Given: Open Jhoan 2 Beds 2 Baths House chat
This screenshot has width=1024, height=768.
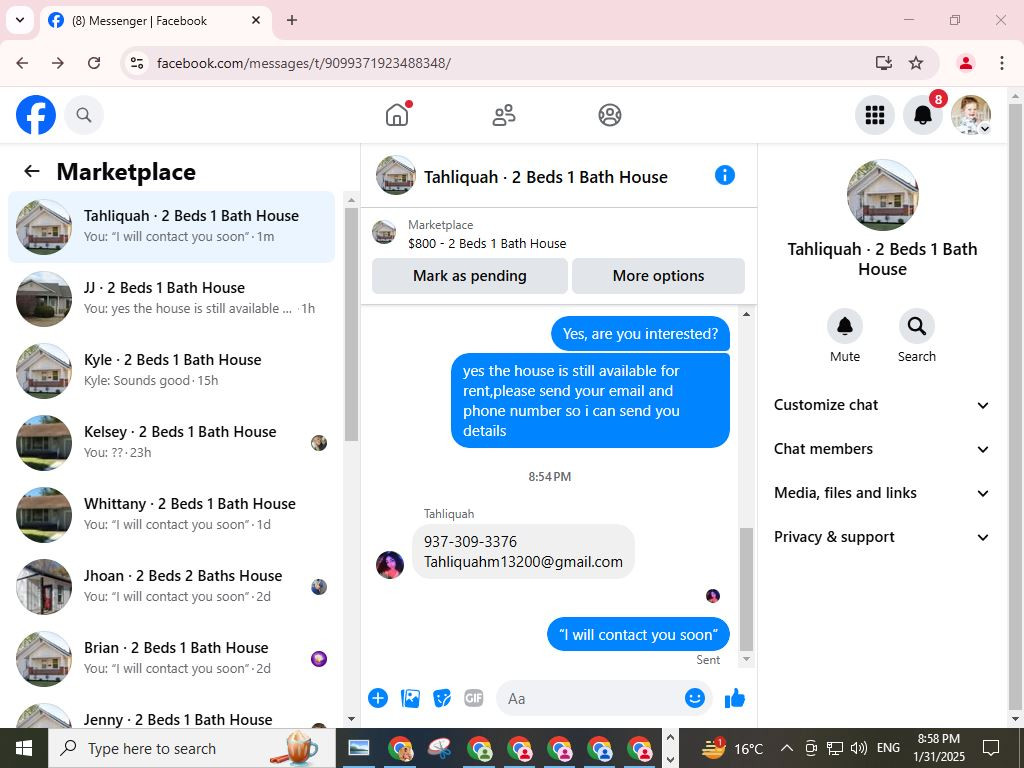Looking at the screenshot, I should [x=171, y=586].
